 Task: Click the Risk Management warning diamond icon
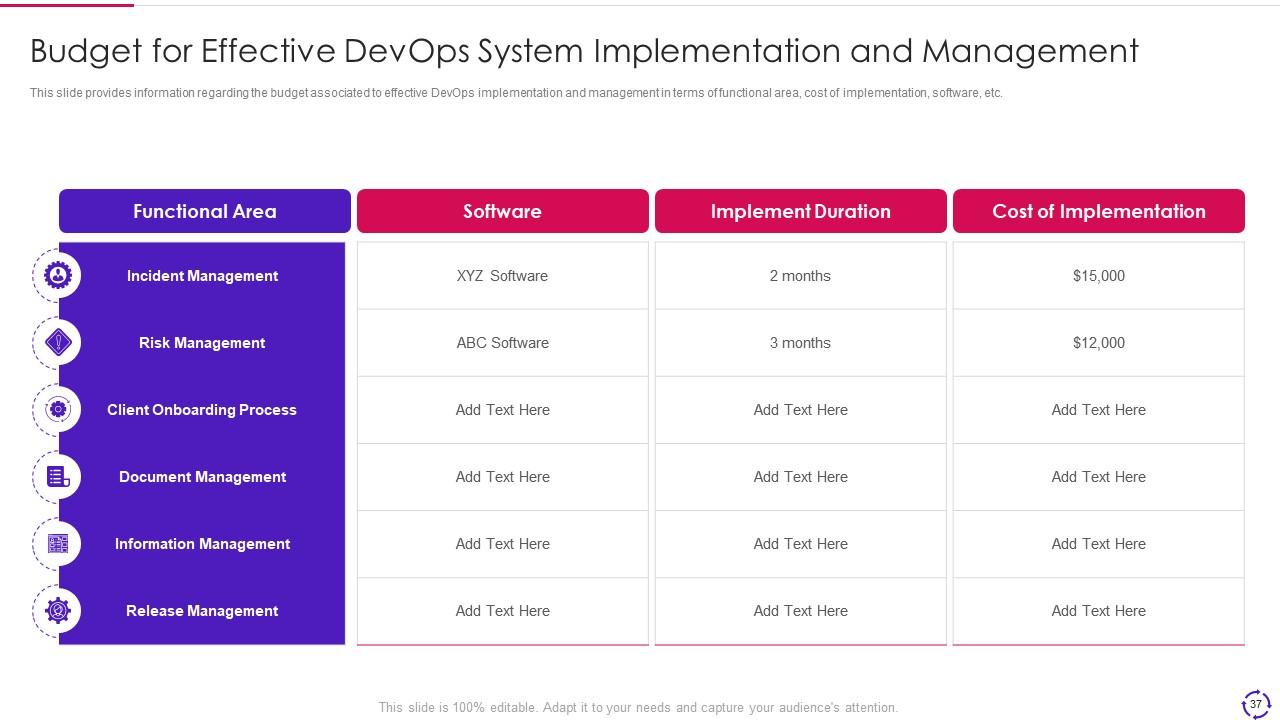(x=57, y=342)
